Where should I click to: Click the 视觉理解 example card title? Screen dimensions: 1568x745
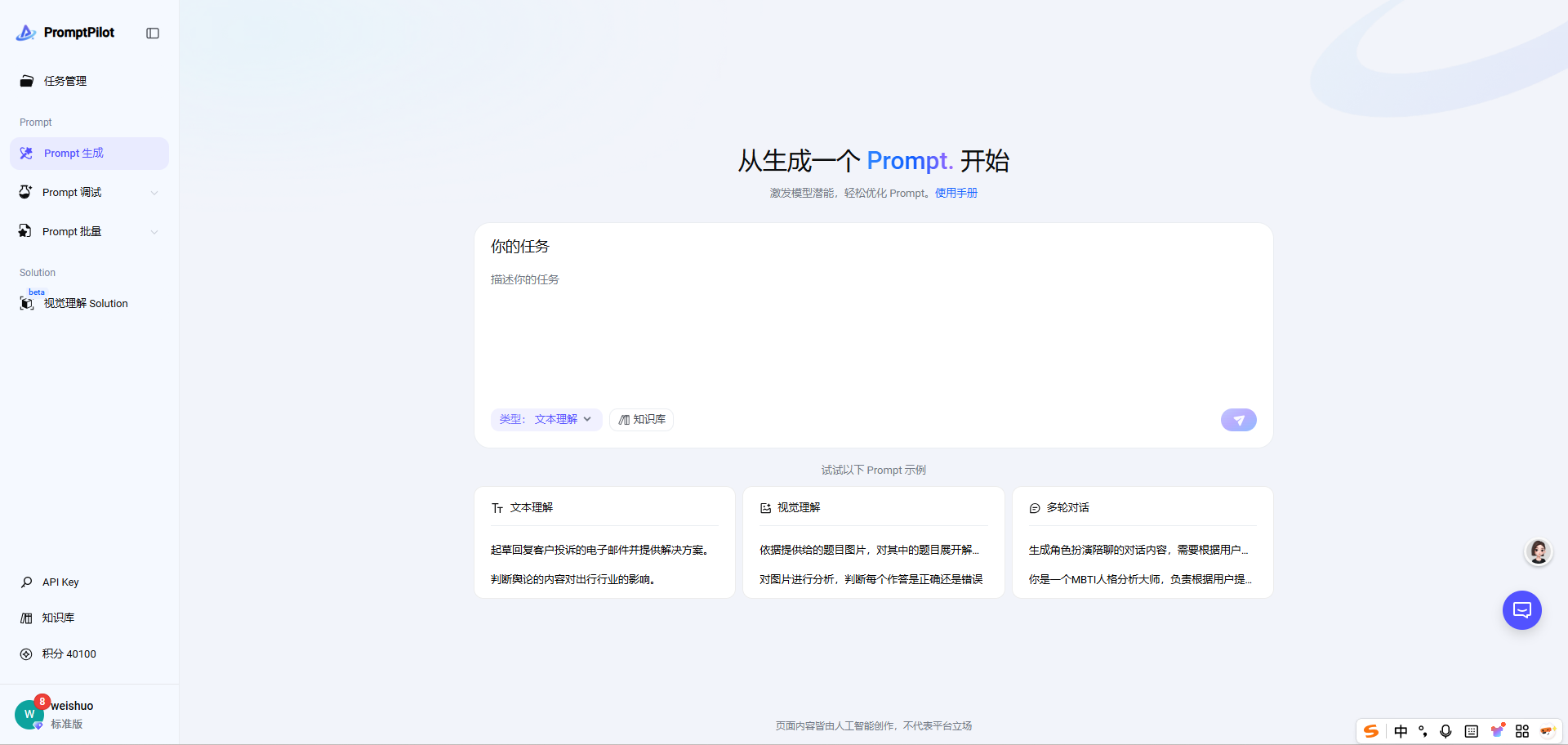click(799, 507)
